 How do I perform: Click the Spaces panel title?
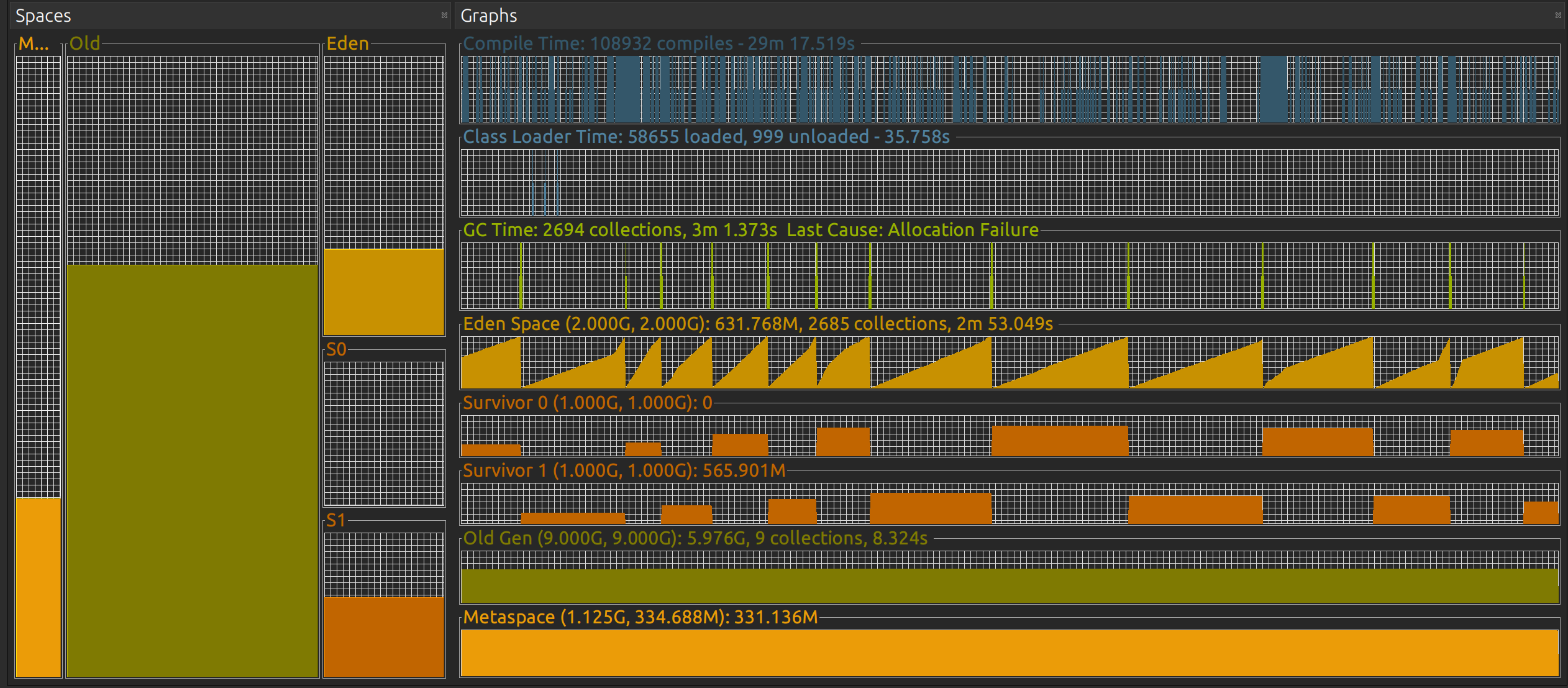pyautogui.click(x=43, y=16)
